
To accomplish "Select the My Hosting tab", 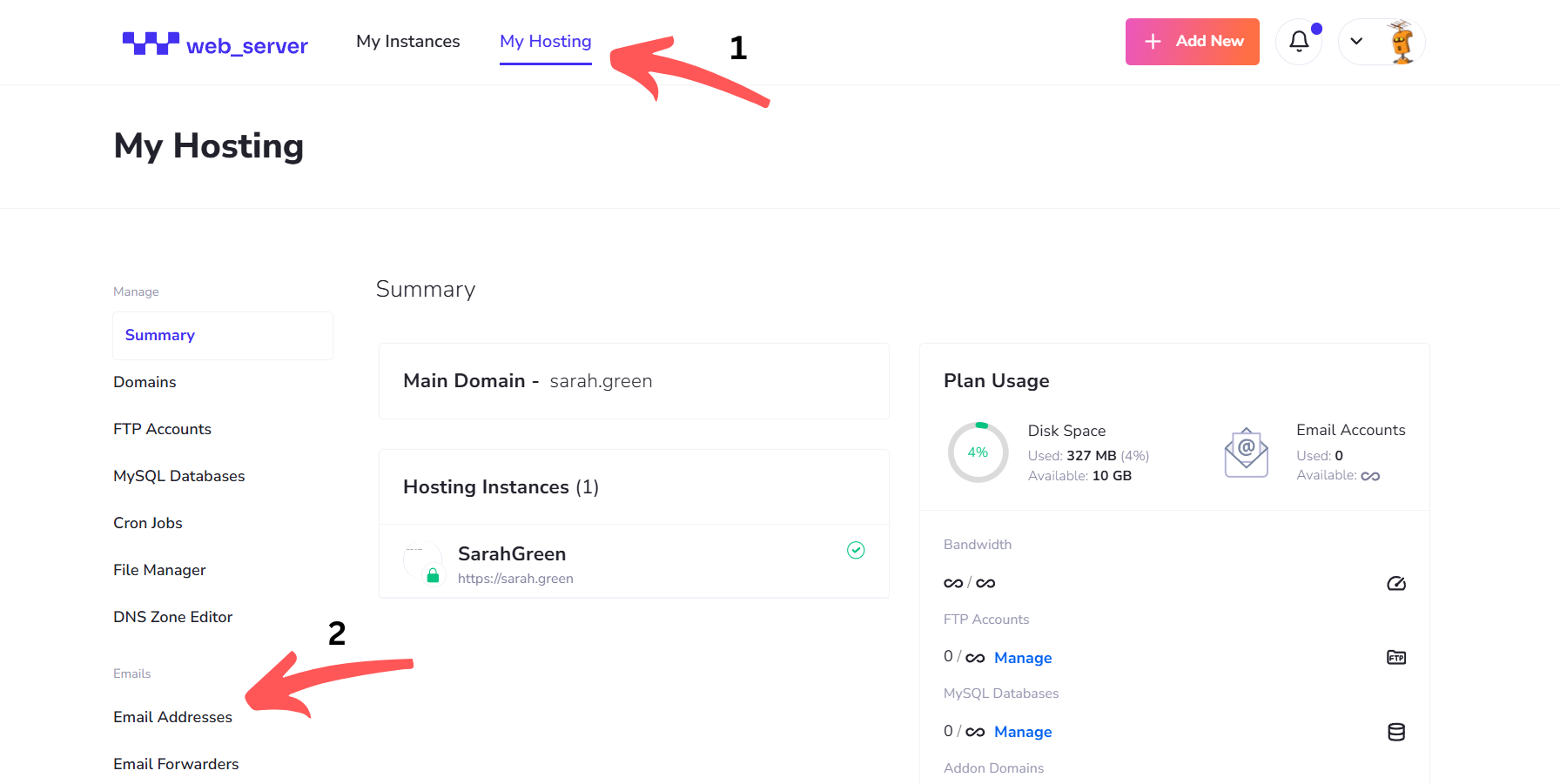I will 546,41.
